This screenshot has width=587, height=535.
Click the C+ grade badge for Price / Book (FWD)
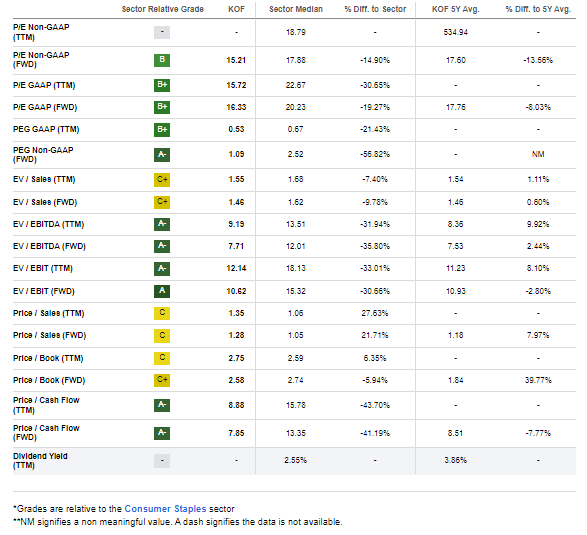coord(162,380)
